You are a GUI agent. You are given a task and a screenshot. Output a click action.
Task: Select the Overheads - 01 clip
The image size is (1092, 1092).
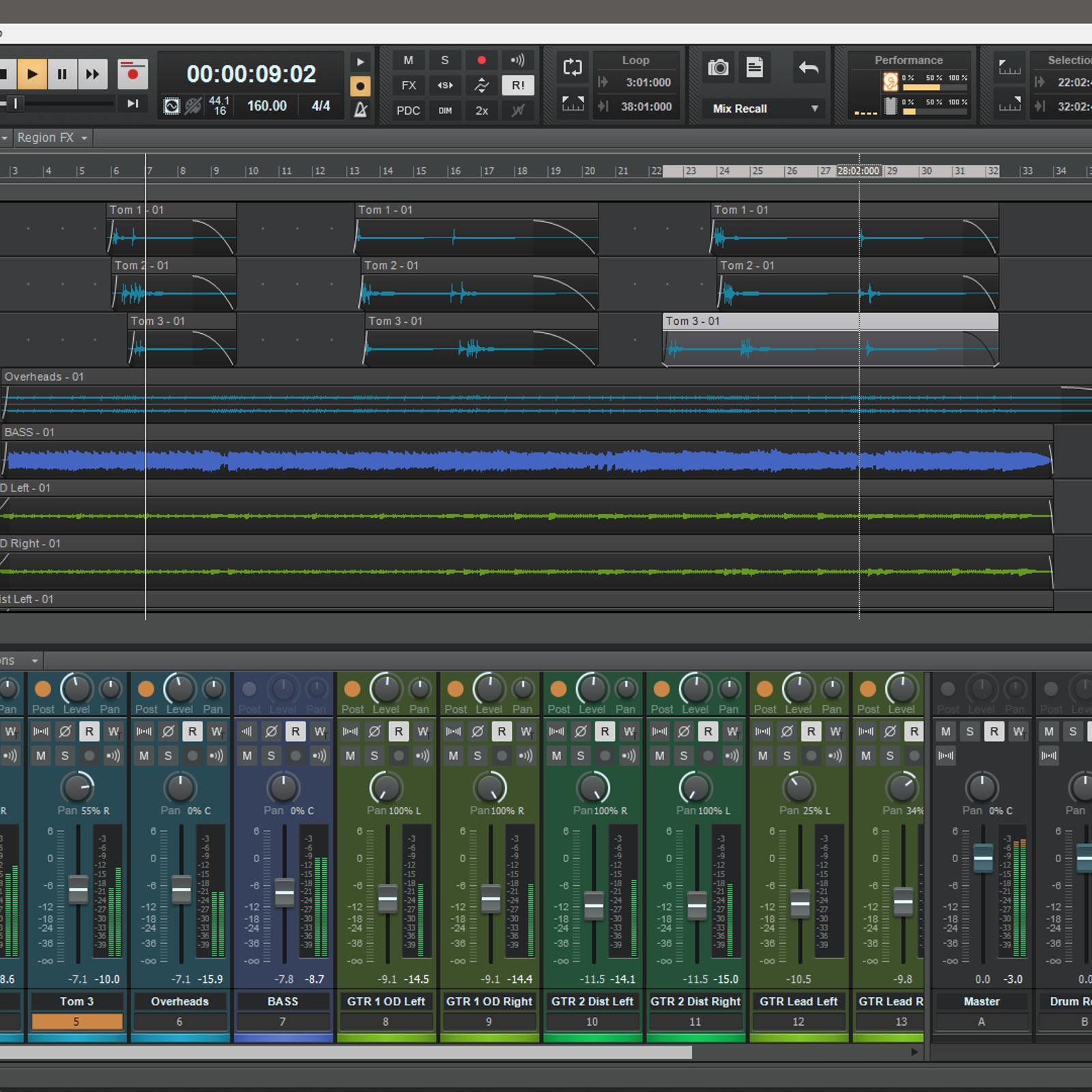(x=546, y=396)
